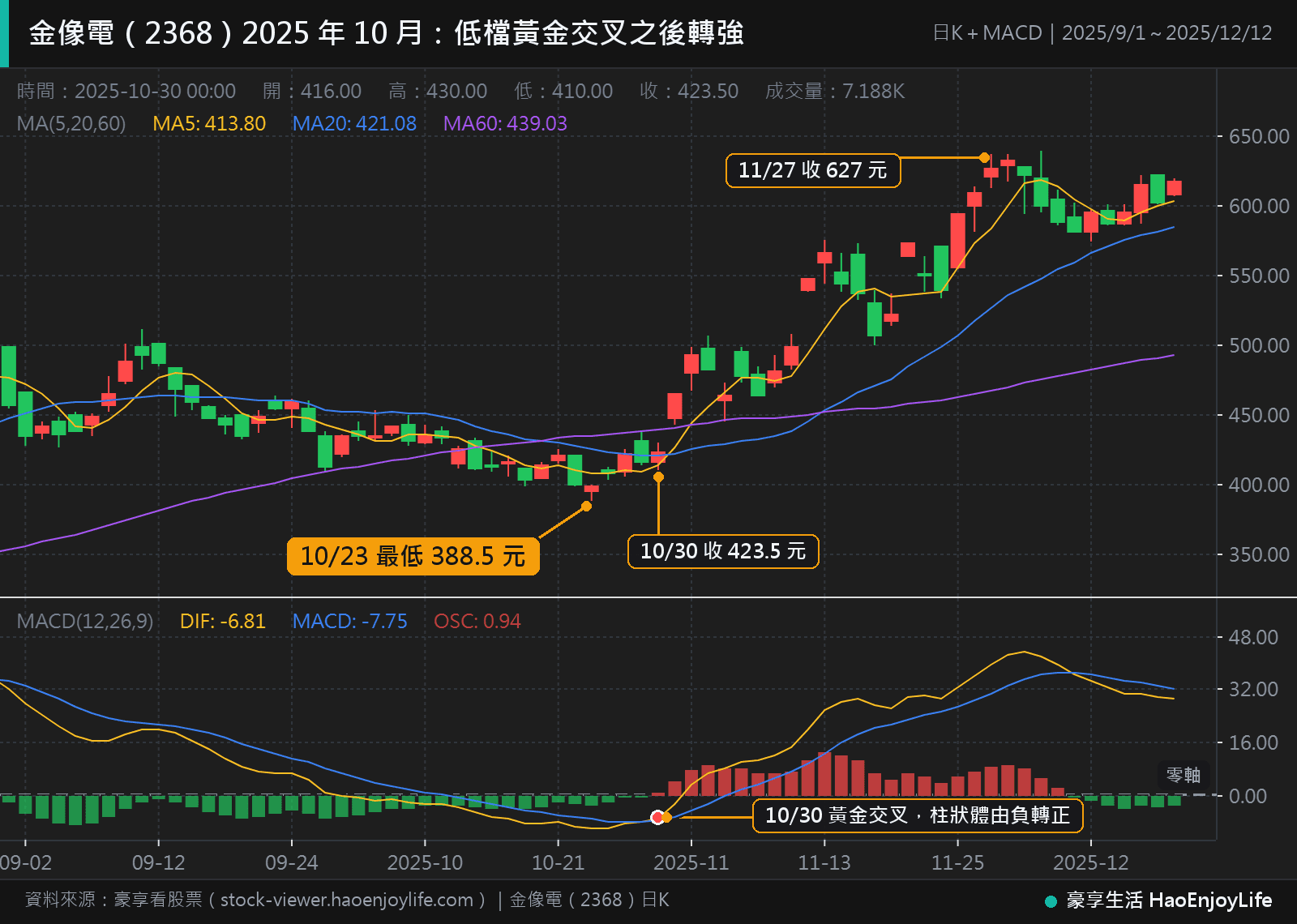Click the 時間：2025-10-30 00:00 readout
The image size is (1297, 924).
pyautogui.click(x=126, y=91)
